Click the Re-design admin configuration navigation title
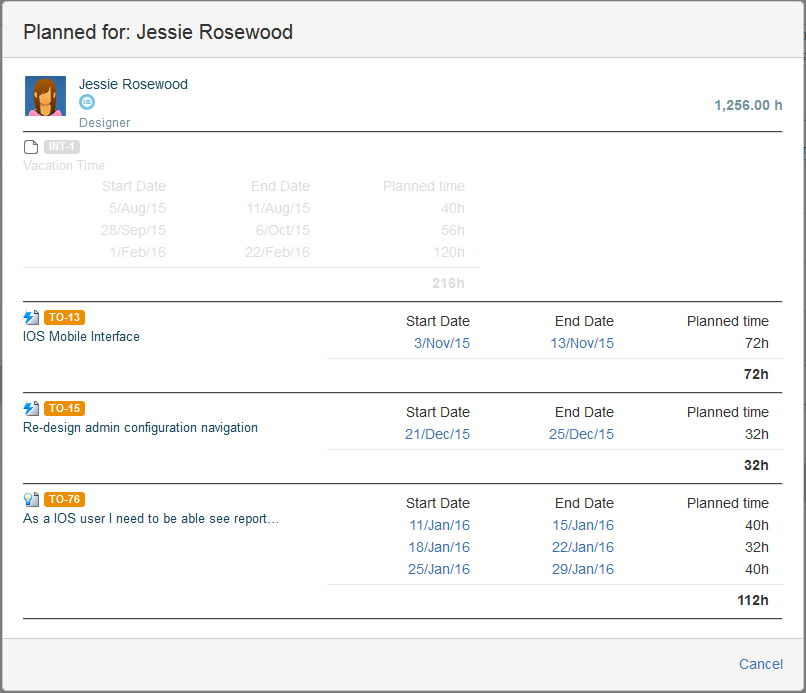The height and width of the screenshot is (693, 806). [x=140, y=428]
